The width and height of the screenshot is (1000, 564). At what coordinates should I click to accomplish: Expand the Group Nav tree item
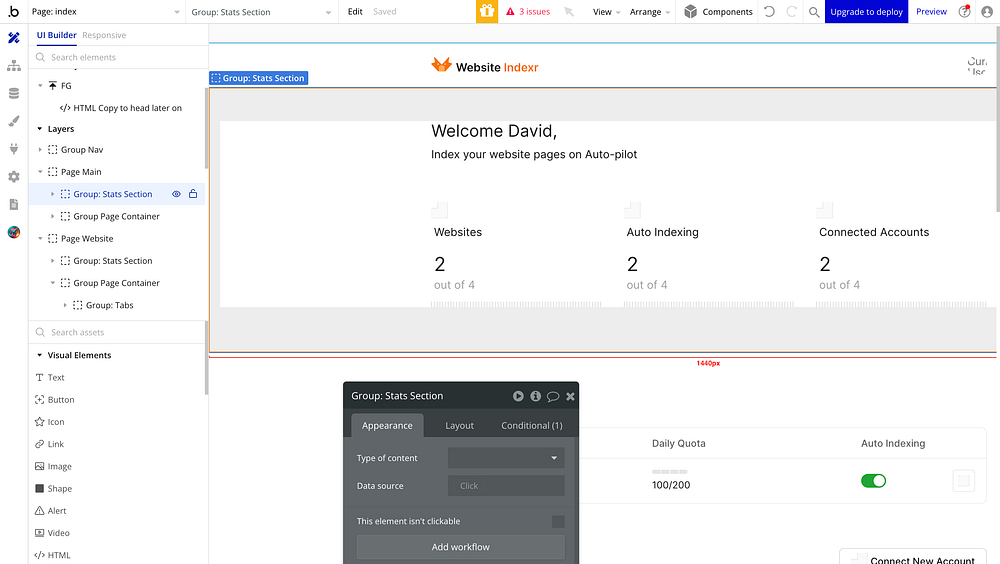pyautogui.click(x=40, y=150)
